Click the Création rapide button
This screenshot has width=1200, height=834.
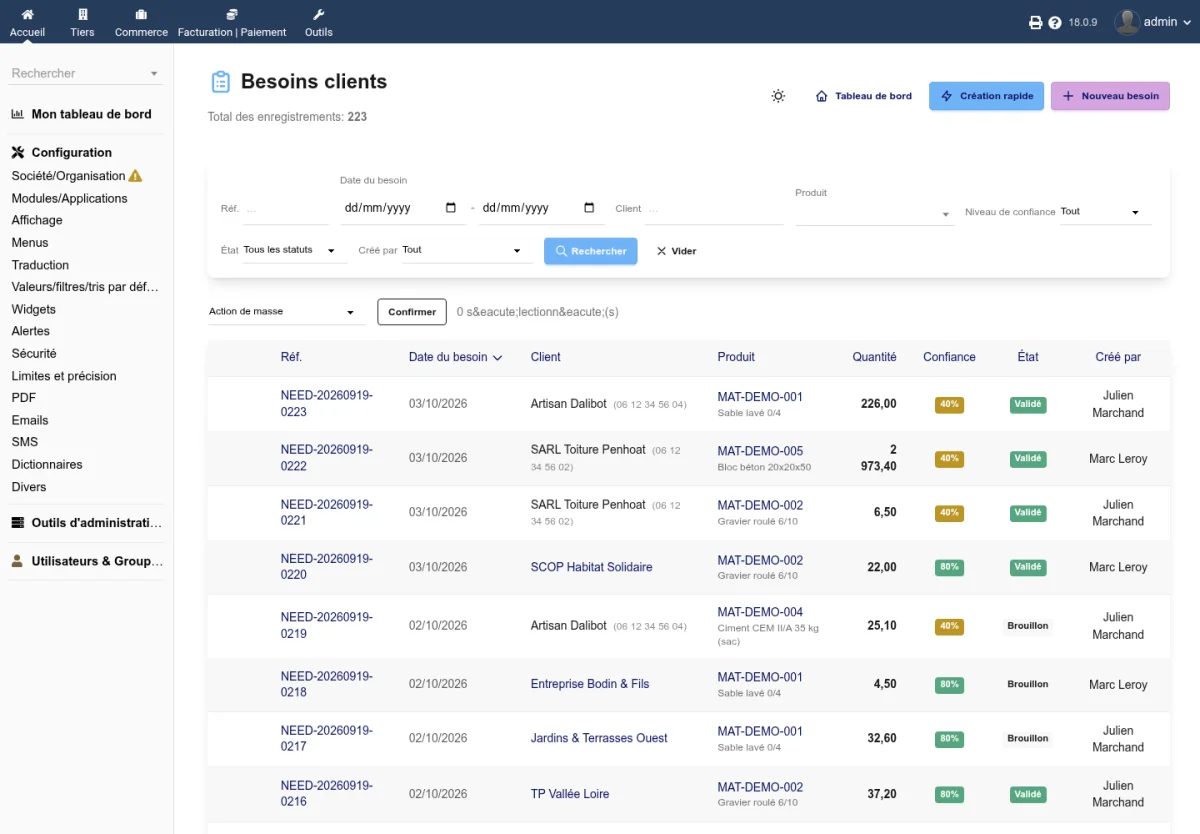click(987, 96)
